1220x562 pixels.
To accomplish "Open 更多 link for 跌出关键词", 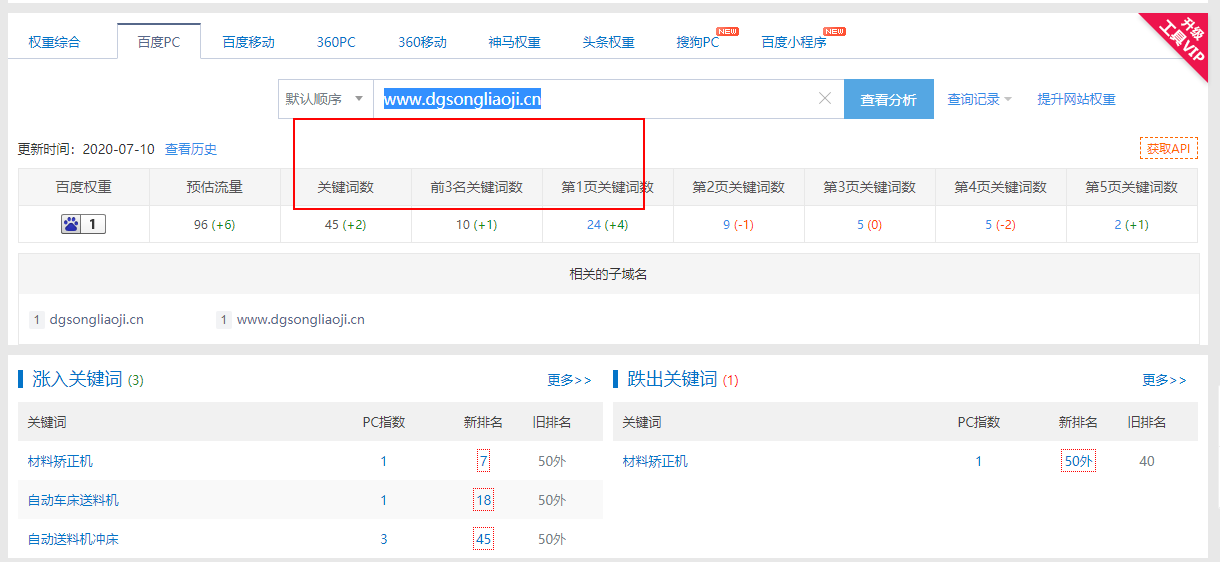I will [1164, 380].
